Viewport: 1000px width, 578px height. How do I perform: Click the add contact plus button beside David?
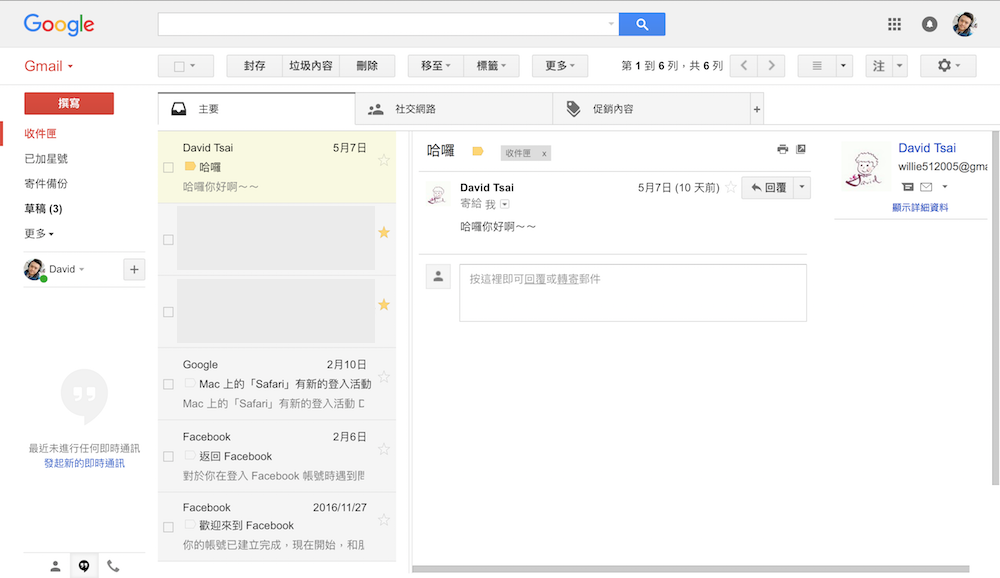click(134, 269)
